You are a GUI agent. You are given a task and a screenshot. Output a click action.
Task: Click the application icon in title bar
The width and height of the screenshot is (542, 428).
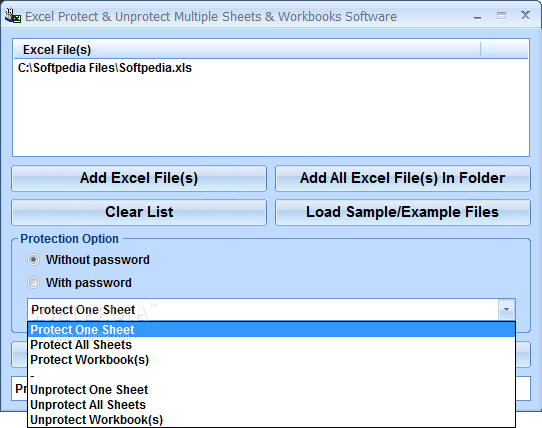click(x=13, y=16)
